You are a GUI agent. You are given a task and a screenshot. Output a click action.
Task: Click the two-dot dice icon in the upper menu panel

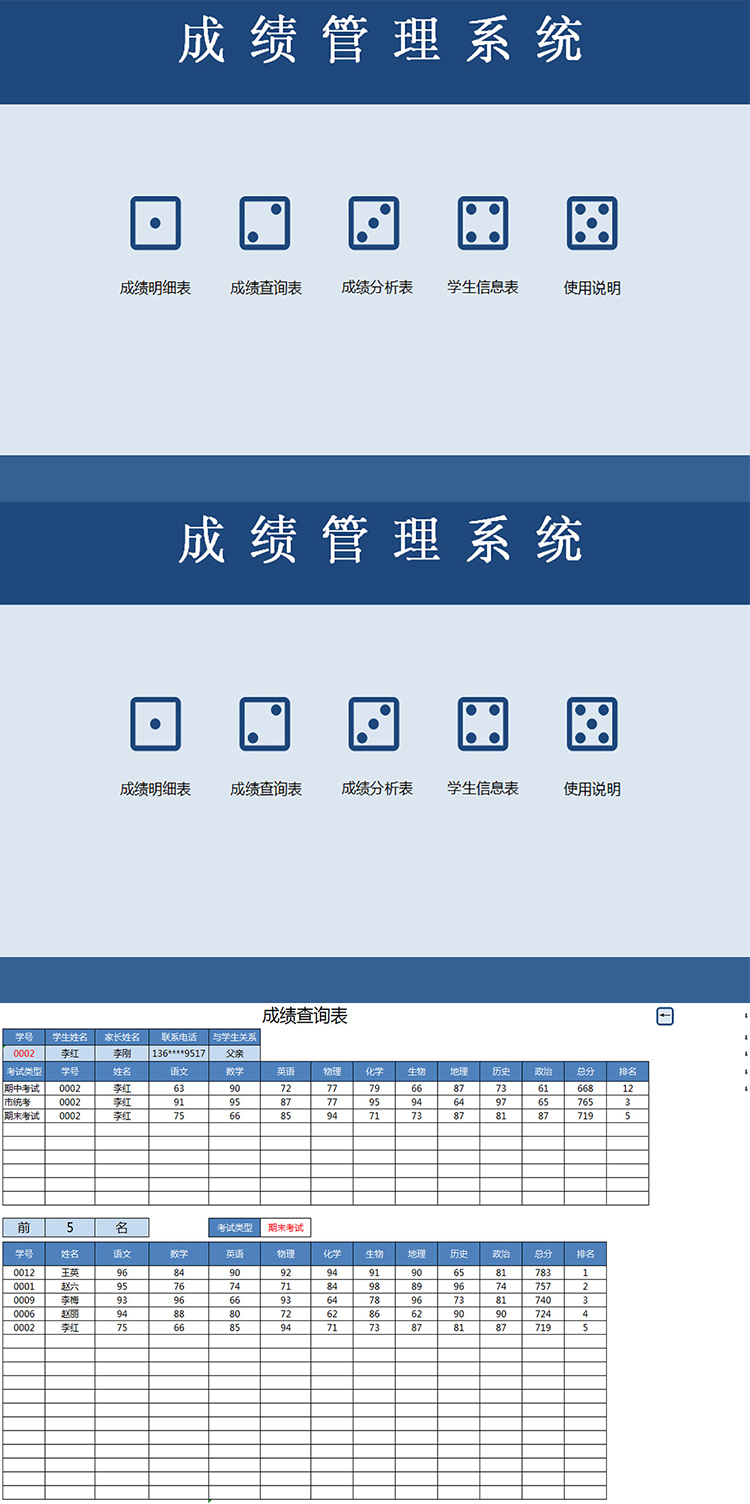[x=265, y=223]
